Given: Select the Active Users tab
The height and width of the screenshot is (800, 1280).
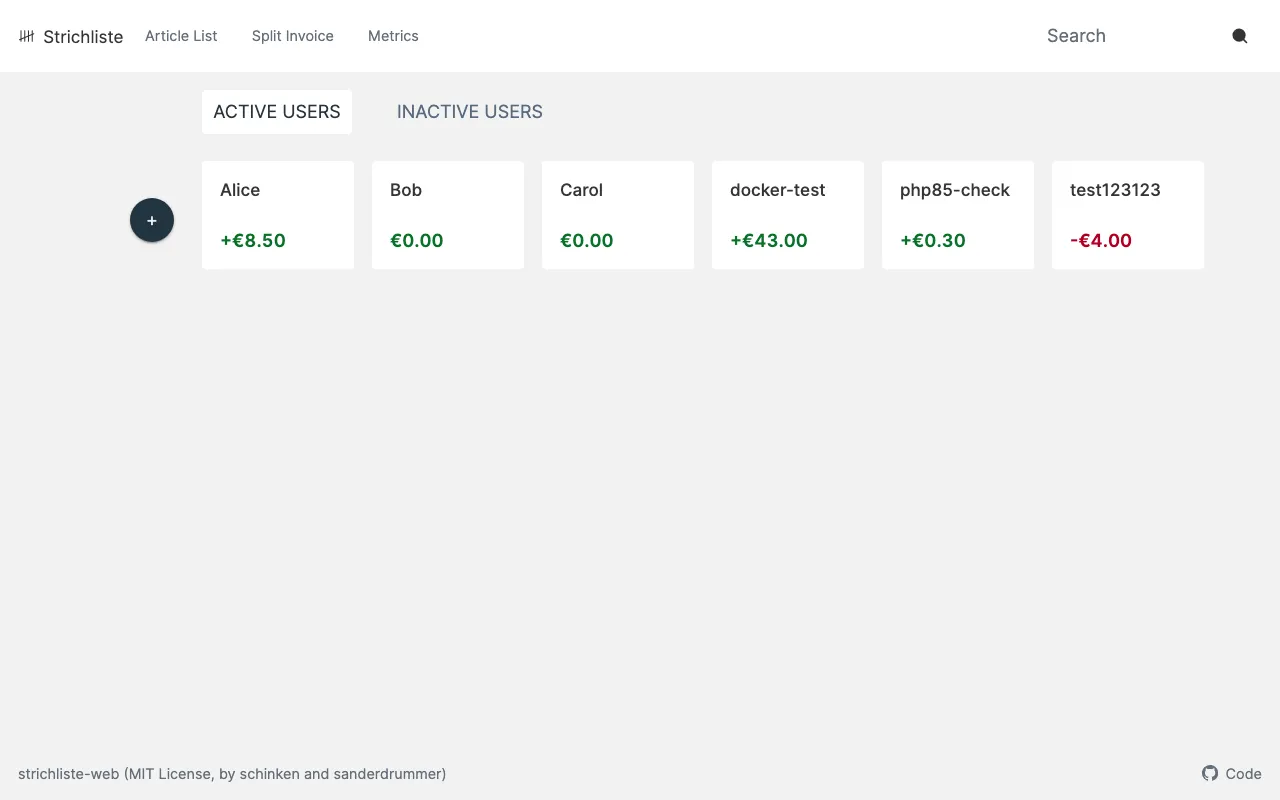Looking at the screenshot, I should (277, 112).
